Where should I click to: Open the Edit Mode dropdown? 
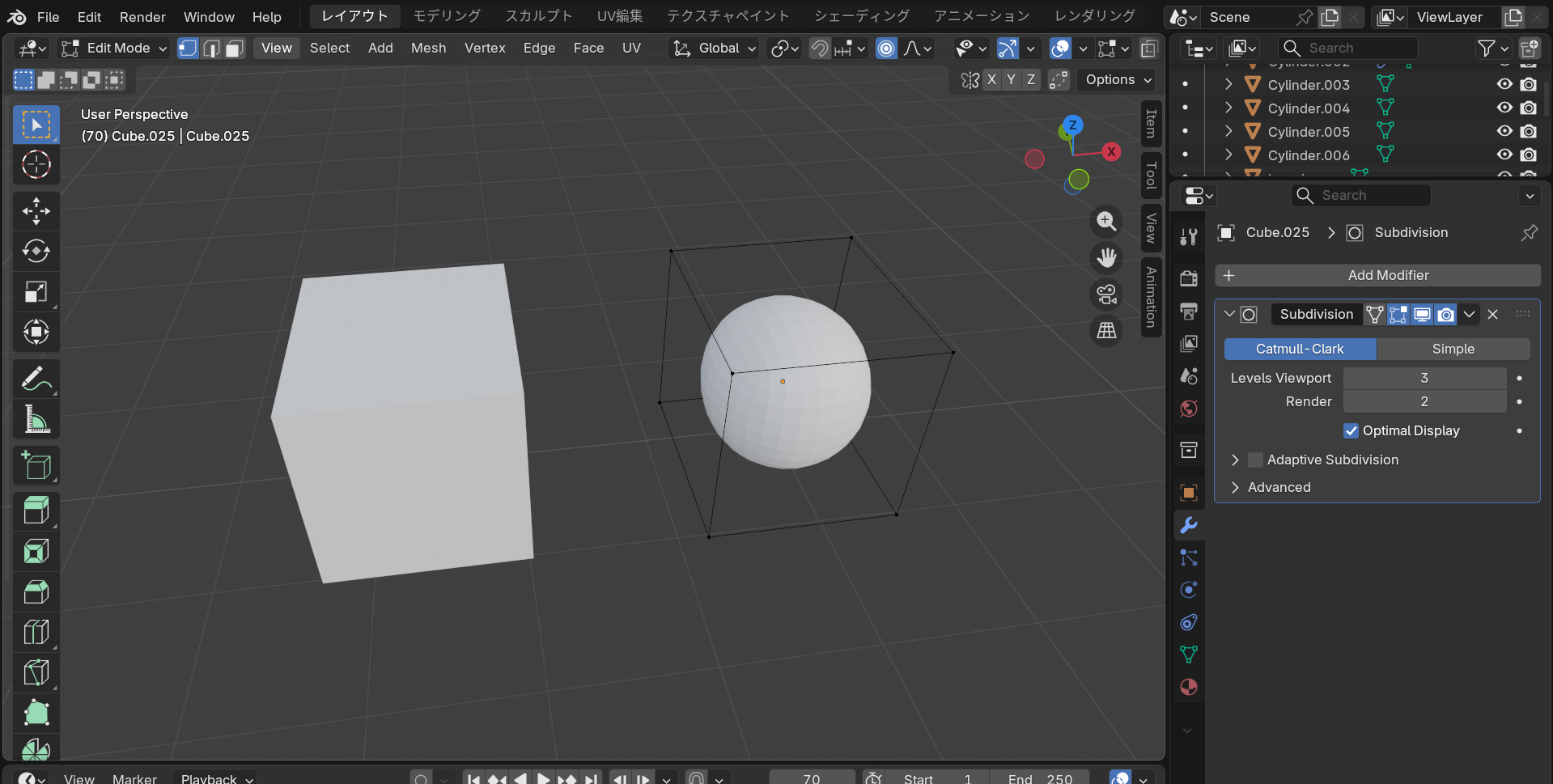coord(115,49)
